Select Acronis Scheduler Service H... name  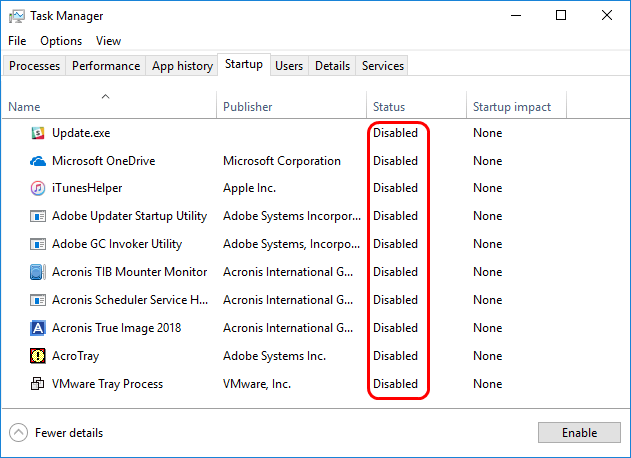130,300
